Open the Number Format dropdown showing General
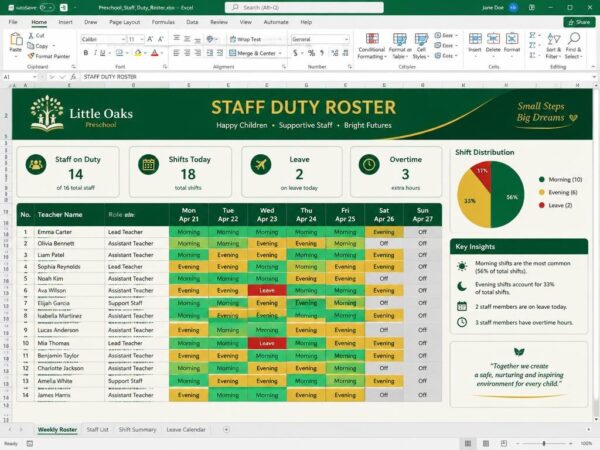600x450 pixels. coord(320,39)
